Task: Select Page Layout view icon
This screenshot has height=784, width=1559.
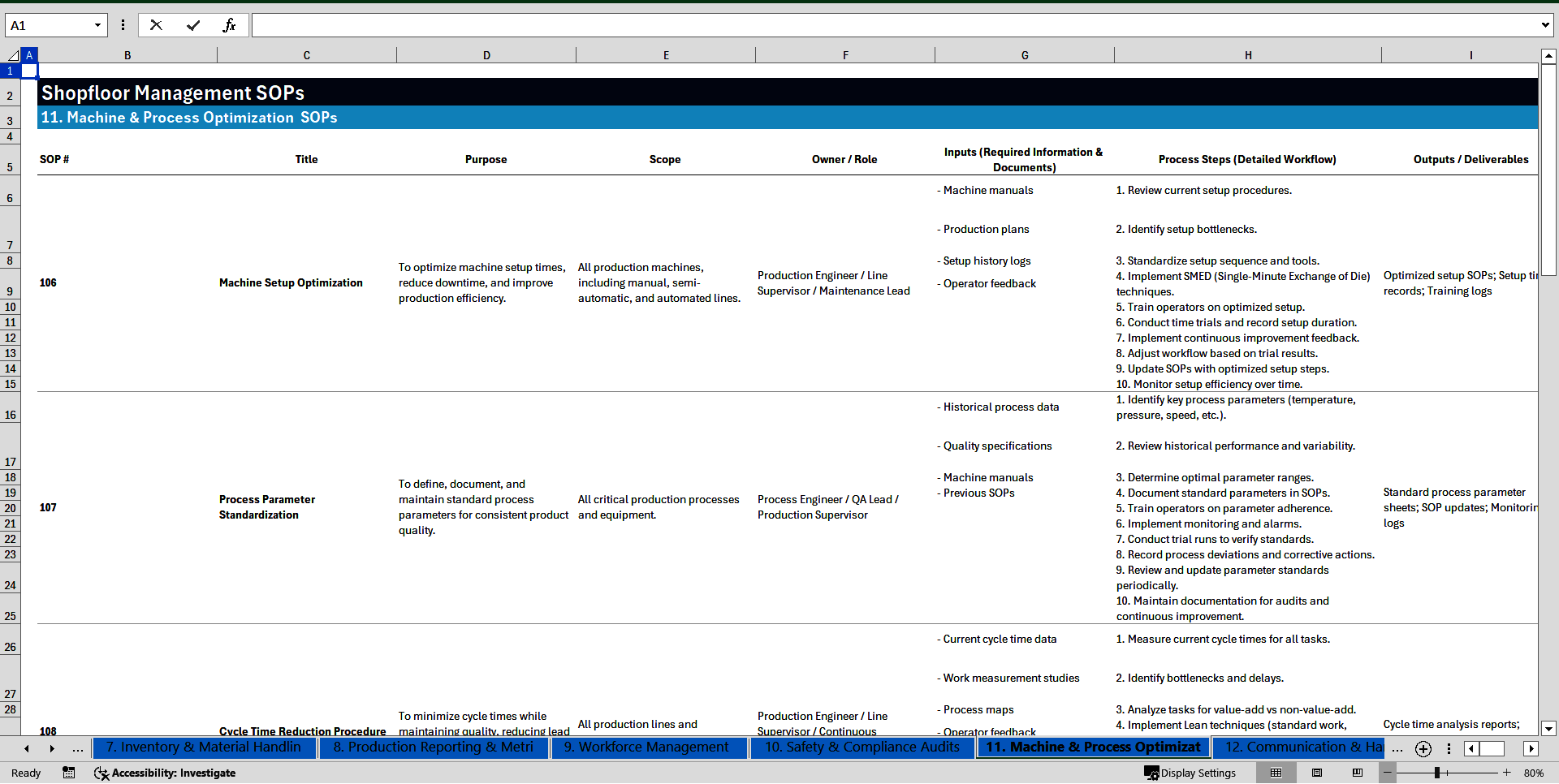Action: click(x=1317, y=773)
